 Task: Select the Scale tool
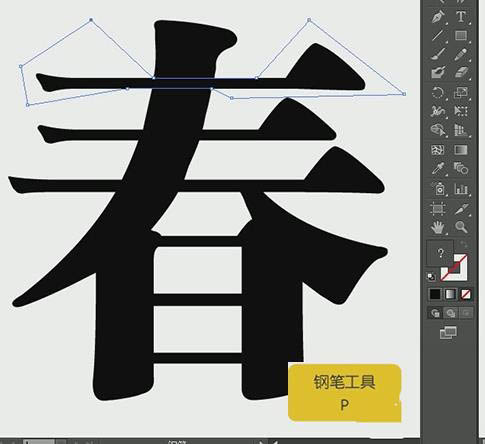coord(461,92)
